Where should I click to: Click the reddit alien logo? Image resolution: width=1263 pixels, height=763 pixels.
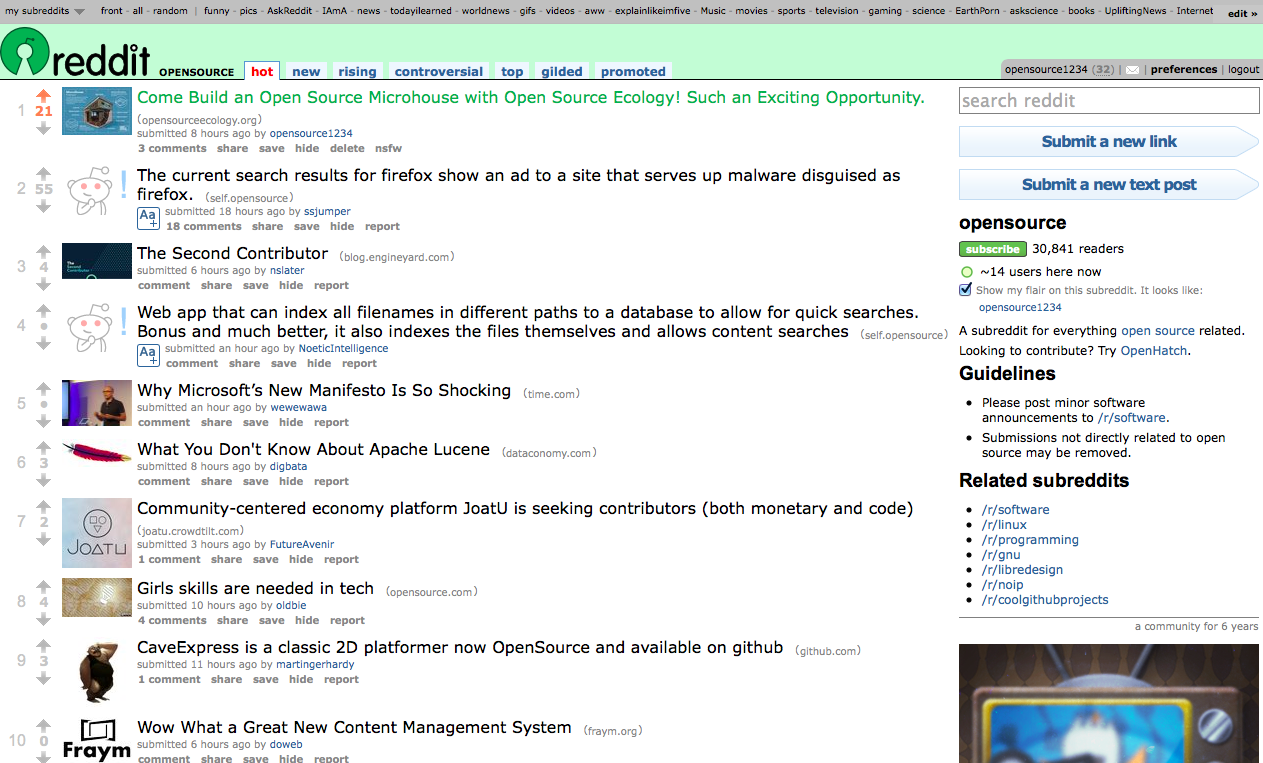click(x=25, y=52)
